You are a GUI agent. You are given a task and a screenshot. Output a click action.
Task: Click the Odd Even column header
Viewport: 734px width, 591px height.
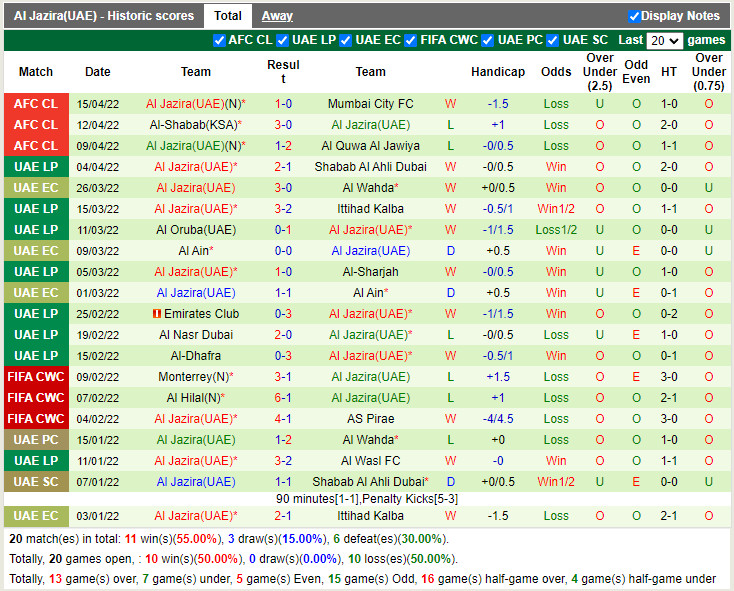[x=636, y=72]
